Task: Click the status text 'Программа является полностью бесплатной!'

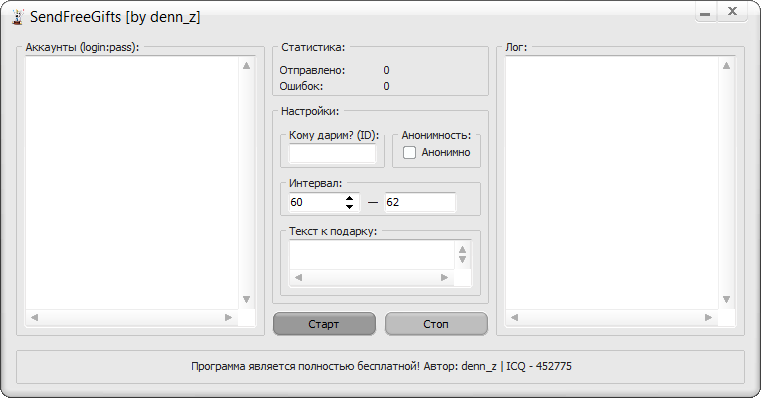Action: (306, 366)
